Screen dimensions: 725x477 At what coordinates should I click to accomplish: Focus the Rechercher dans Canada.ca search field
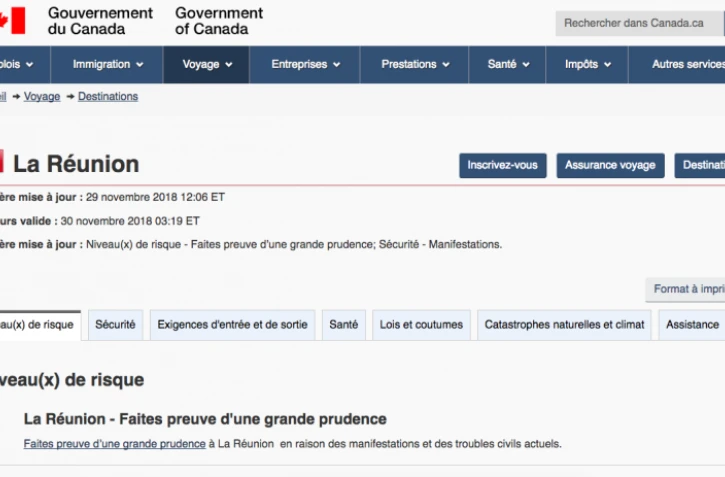pyautogui.click(x=639, y=23)
